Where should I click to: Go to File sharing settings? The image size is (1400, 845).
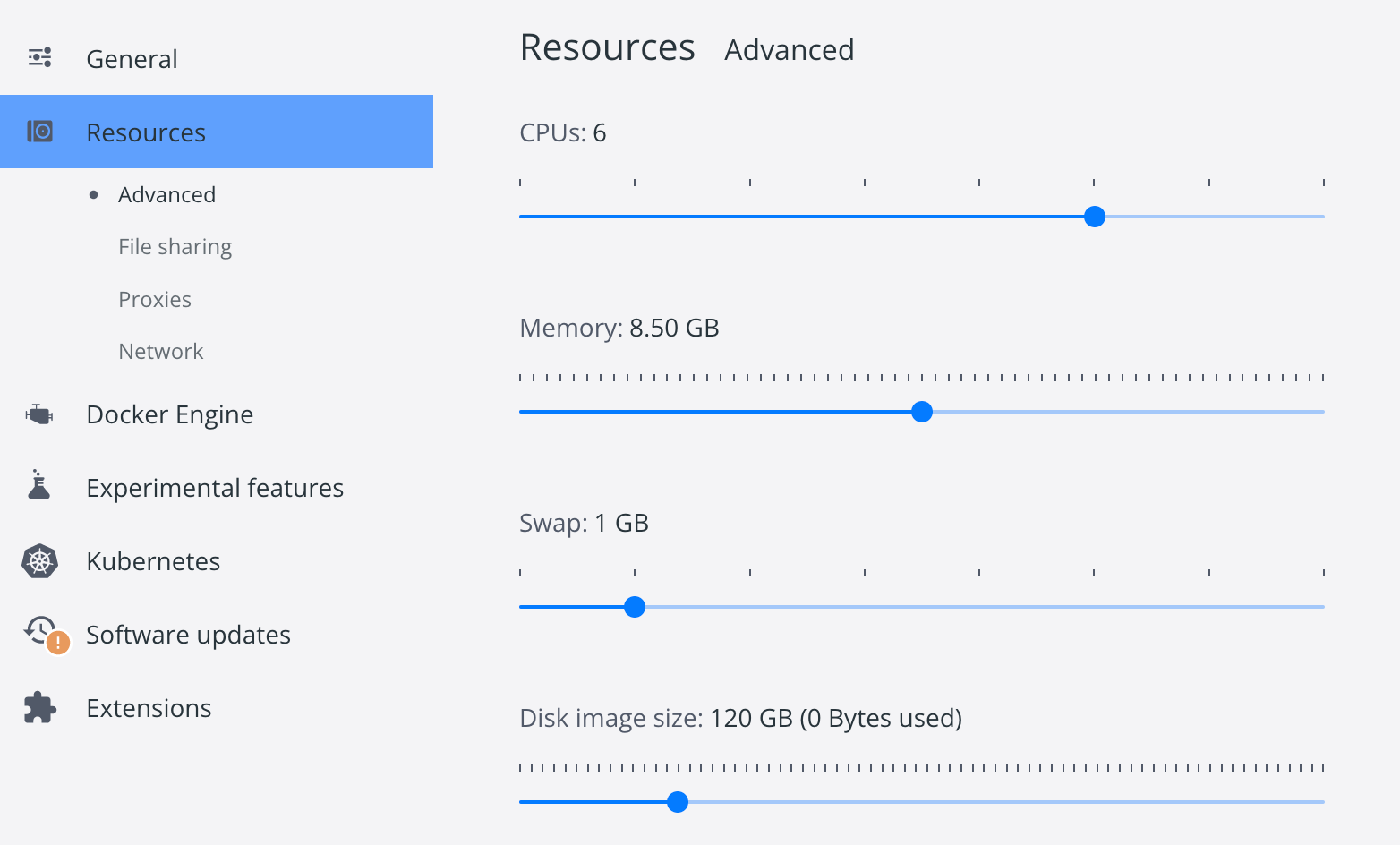175,246
